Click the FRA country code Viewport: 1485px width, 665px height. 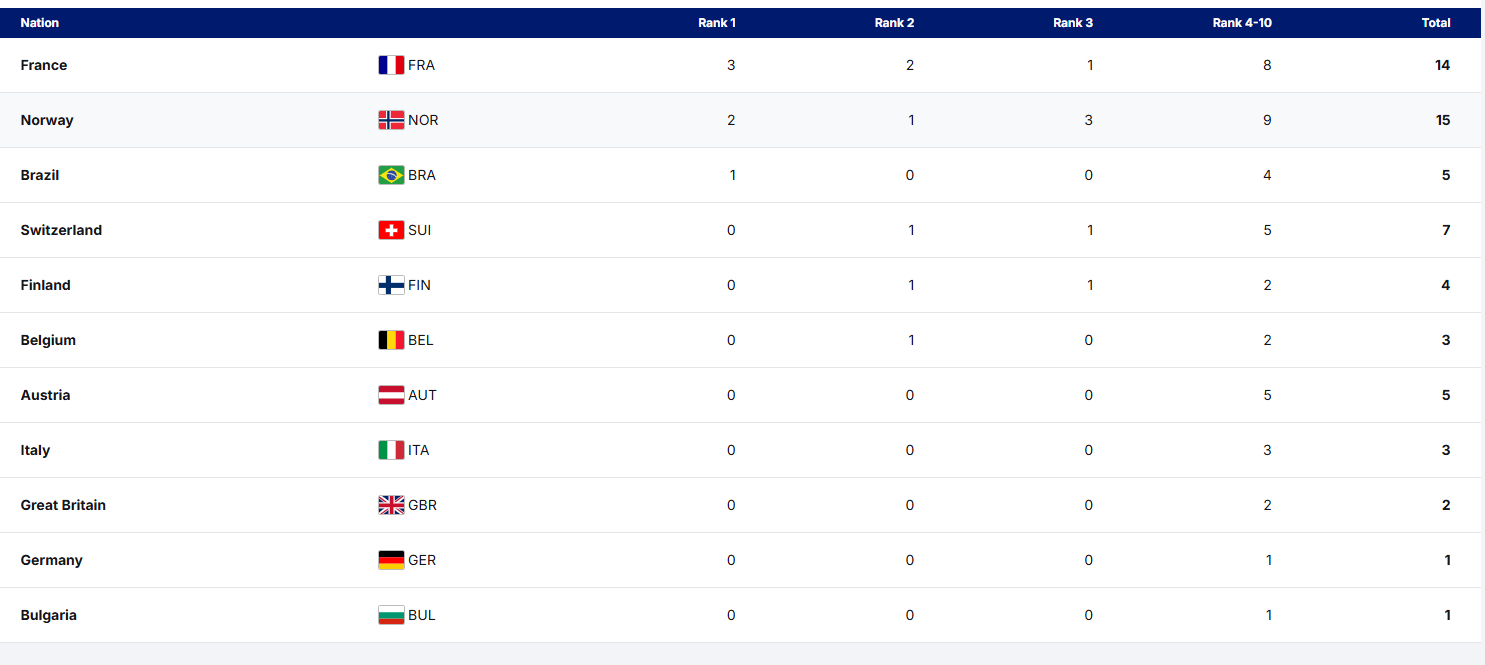(x=421, y=65)
